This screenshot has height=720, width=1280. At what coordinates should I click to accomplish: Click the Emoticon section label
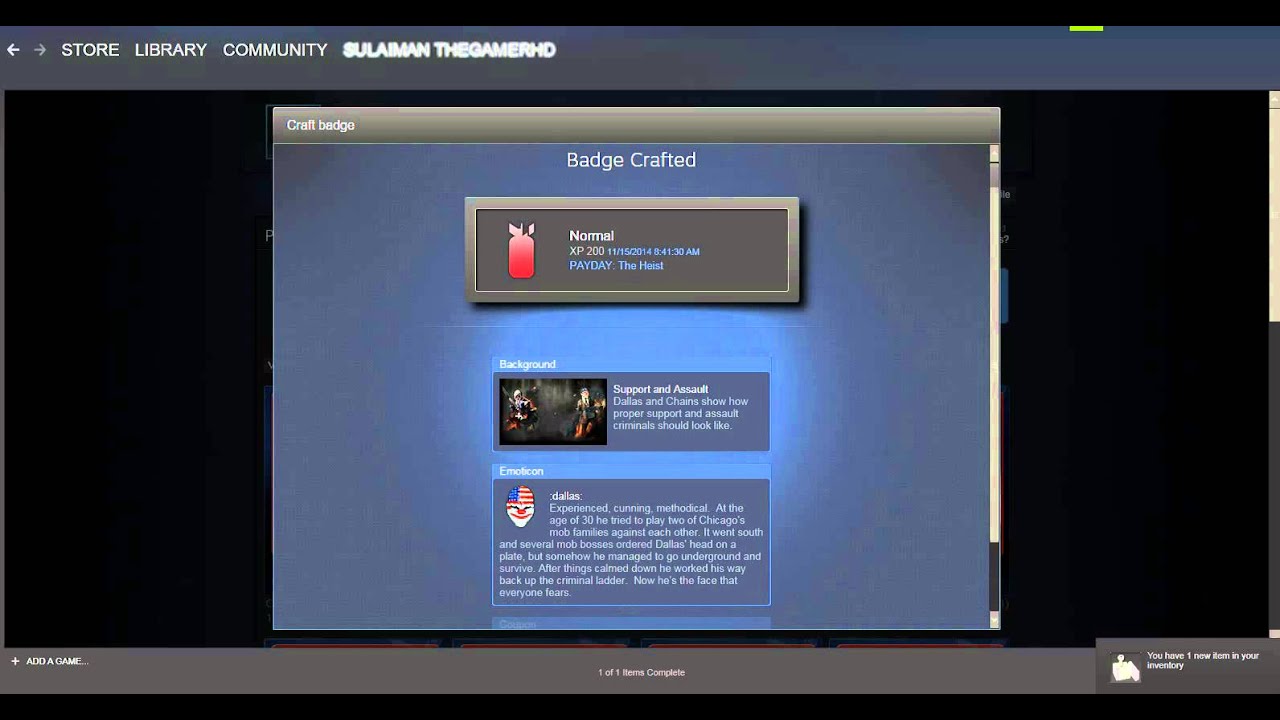521,471
